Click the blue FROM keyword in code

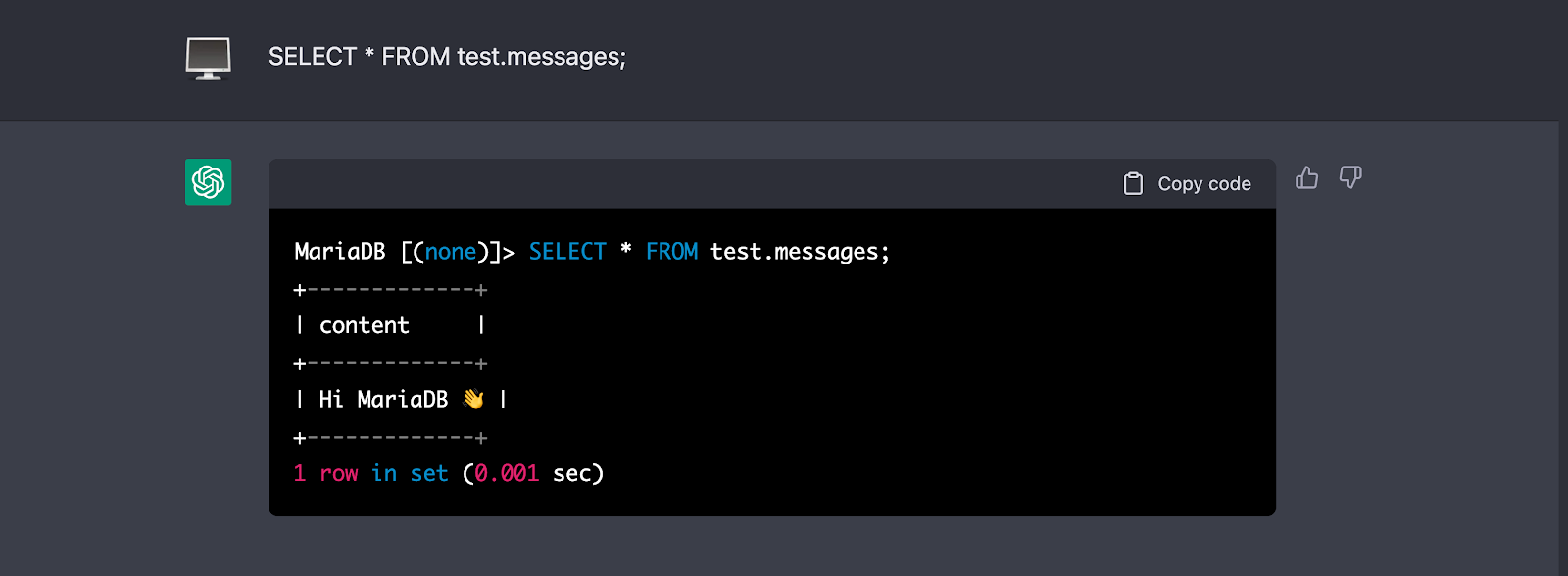point(671,252)
